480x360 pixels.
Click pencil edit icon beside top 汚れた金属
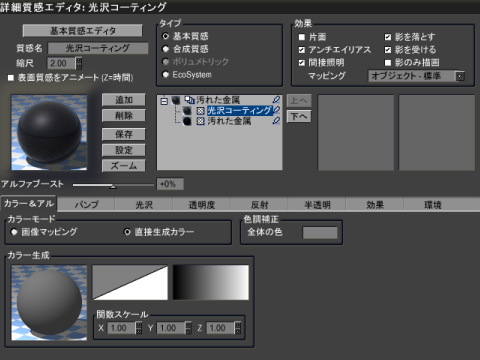pyautogui.click(x=276, y=100)
